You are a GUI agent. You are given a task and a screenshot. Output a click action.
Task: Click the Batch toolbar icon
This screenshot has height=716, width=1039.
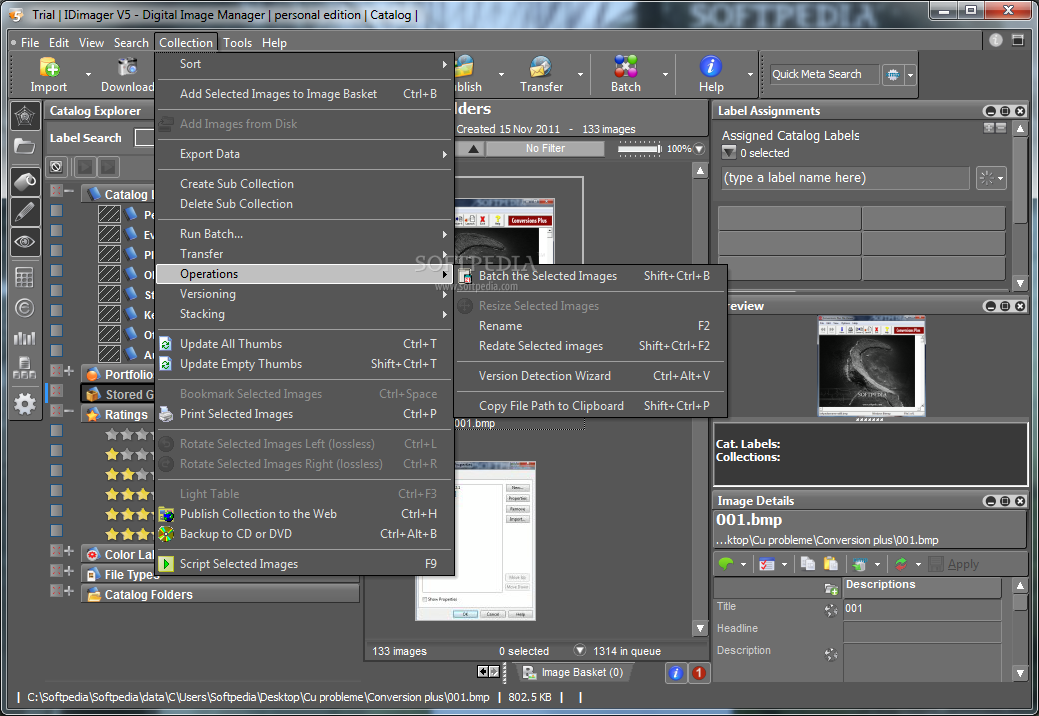coord(626,67)
